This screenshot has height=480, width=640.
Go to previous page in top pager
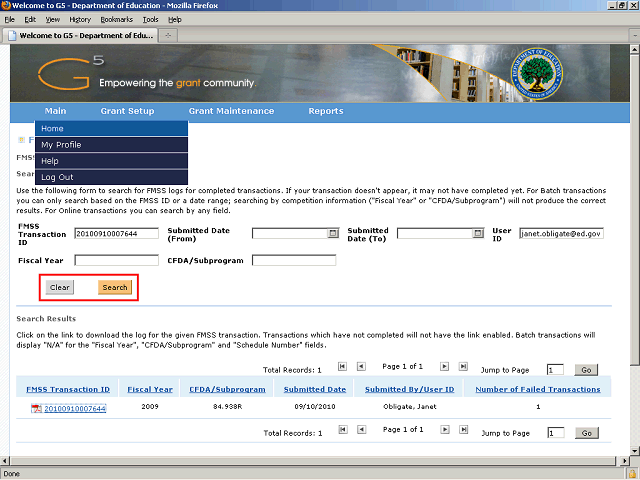tap(361, 367)
